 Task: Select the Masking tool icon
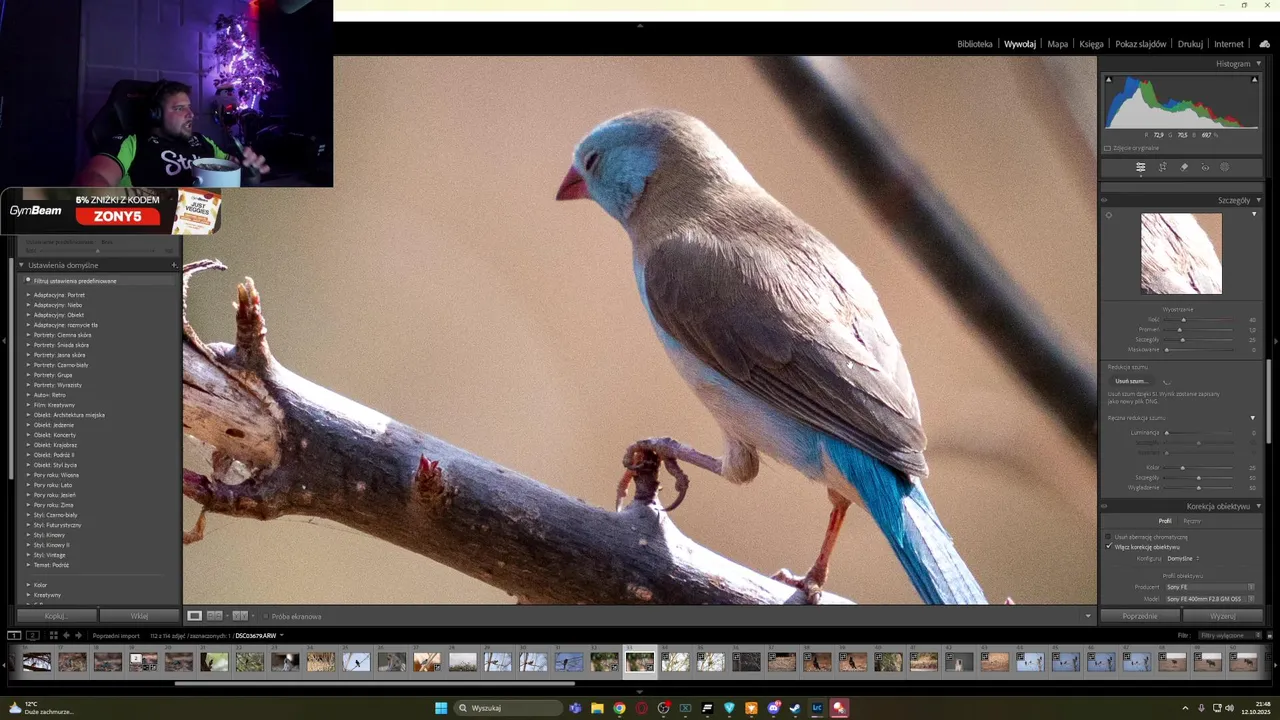(x=1225, y=167)
